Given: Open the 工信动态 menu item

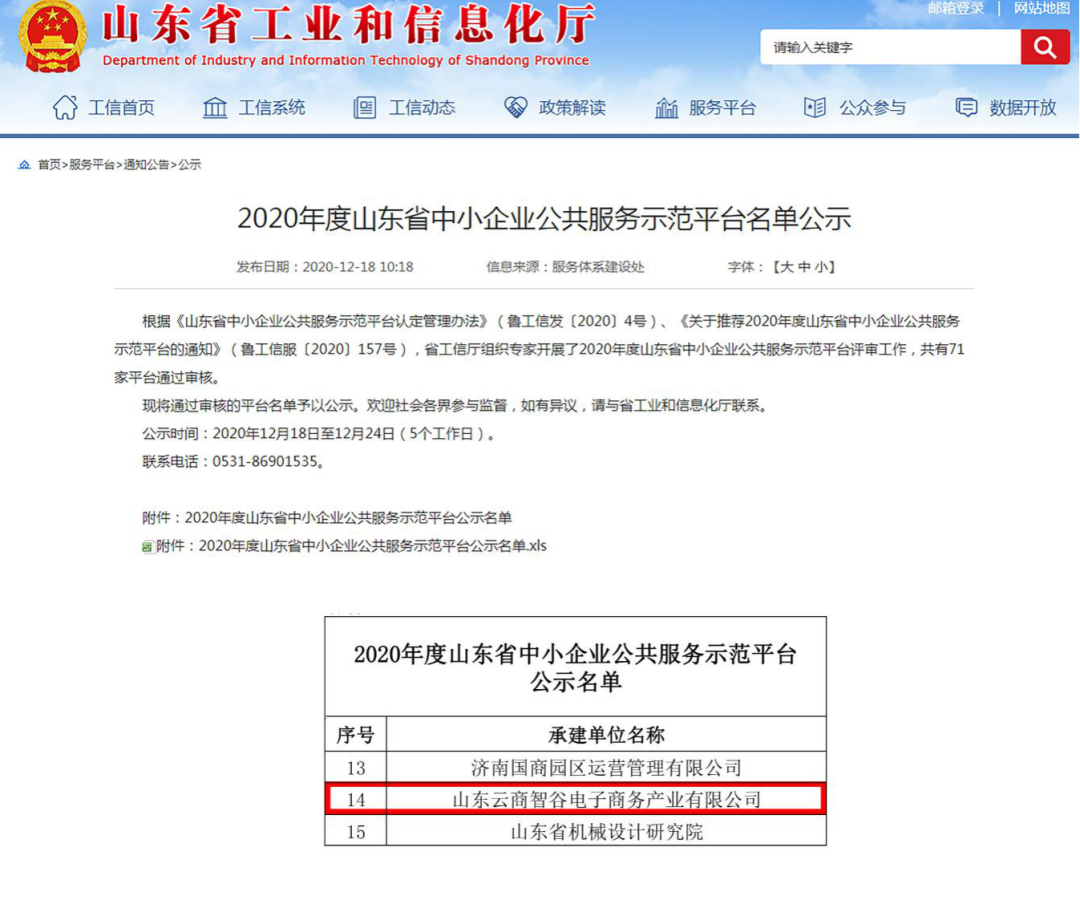Looking at the screenshot, I should [422, 107].
